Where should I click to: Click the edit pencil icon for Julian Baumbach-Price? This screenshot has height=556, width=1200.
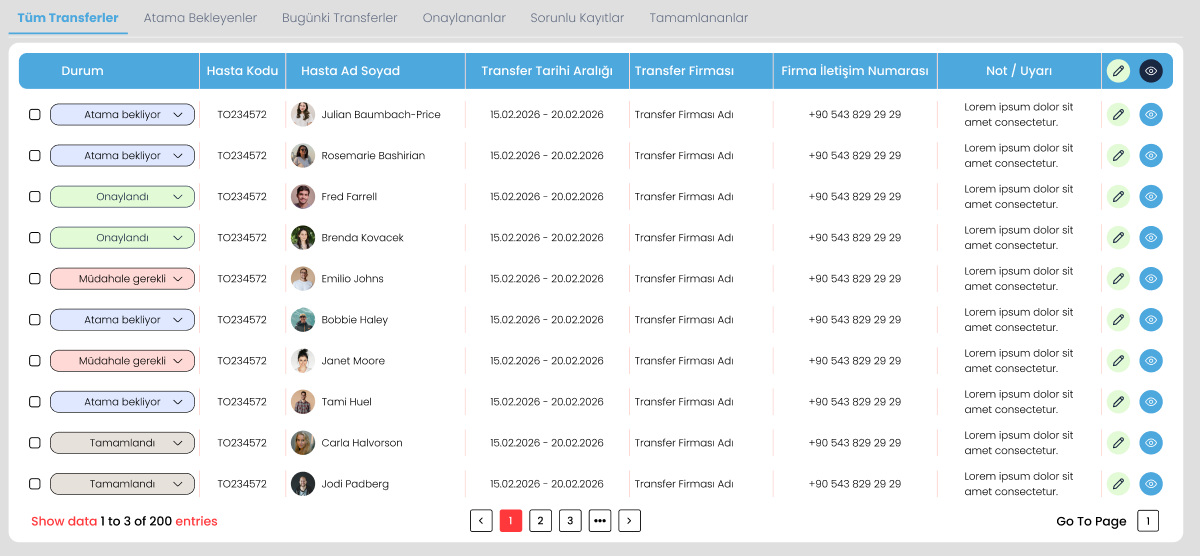coord(1118,115)
